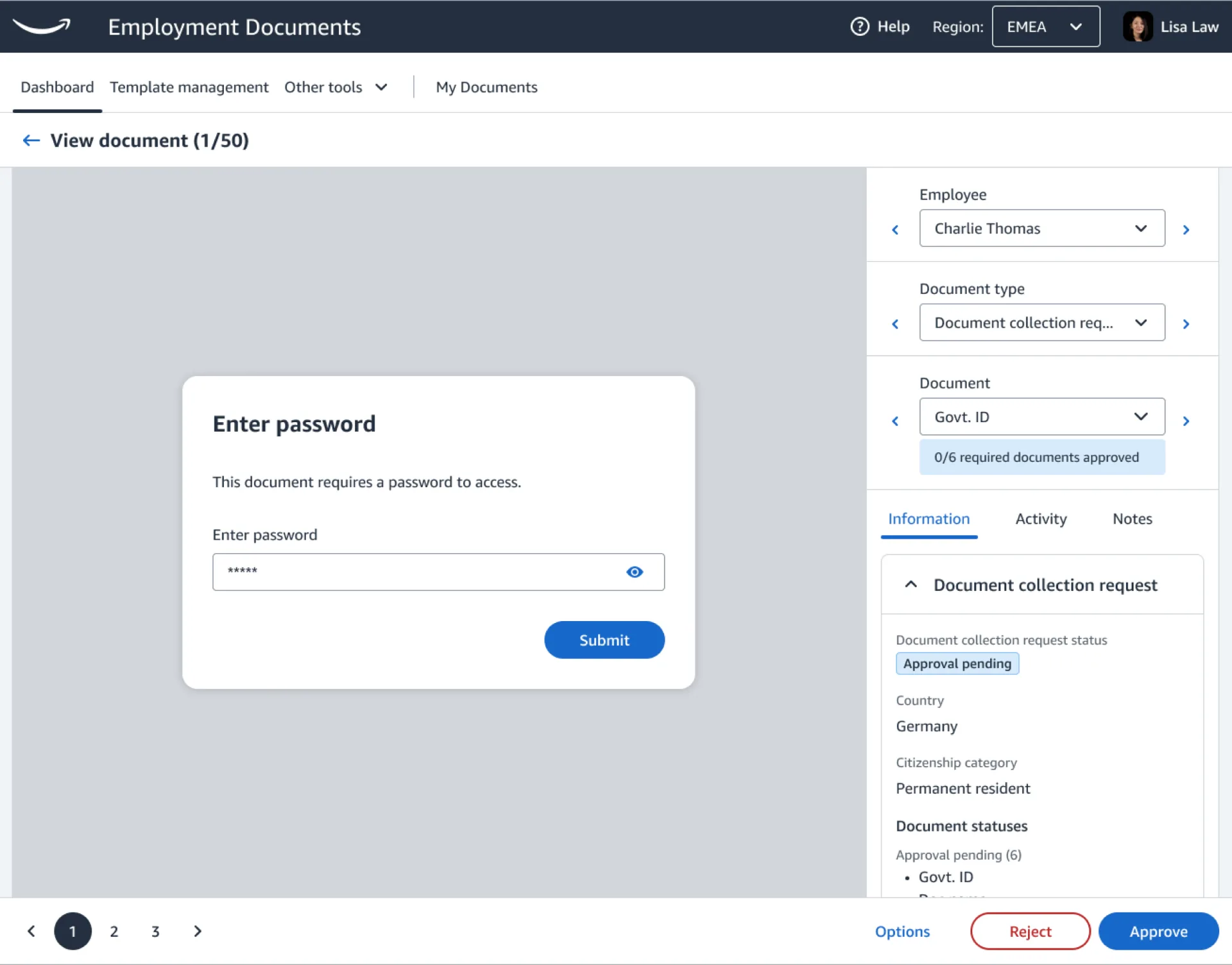Image resolution: width=1232 pixels, height=965 pixels.
Task: Click the Amazon smile logo
Action: point(42,26)
